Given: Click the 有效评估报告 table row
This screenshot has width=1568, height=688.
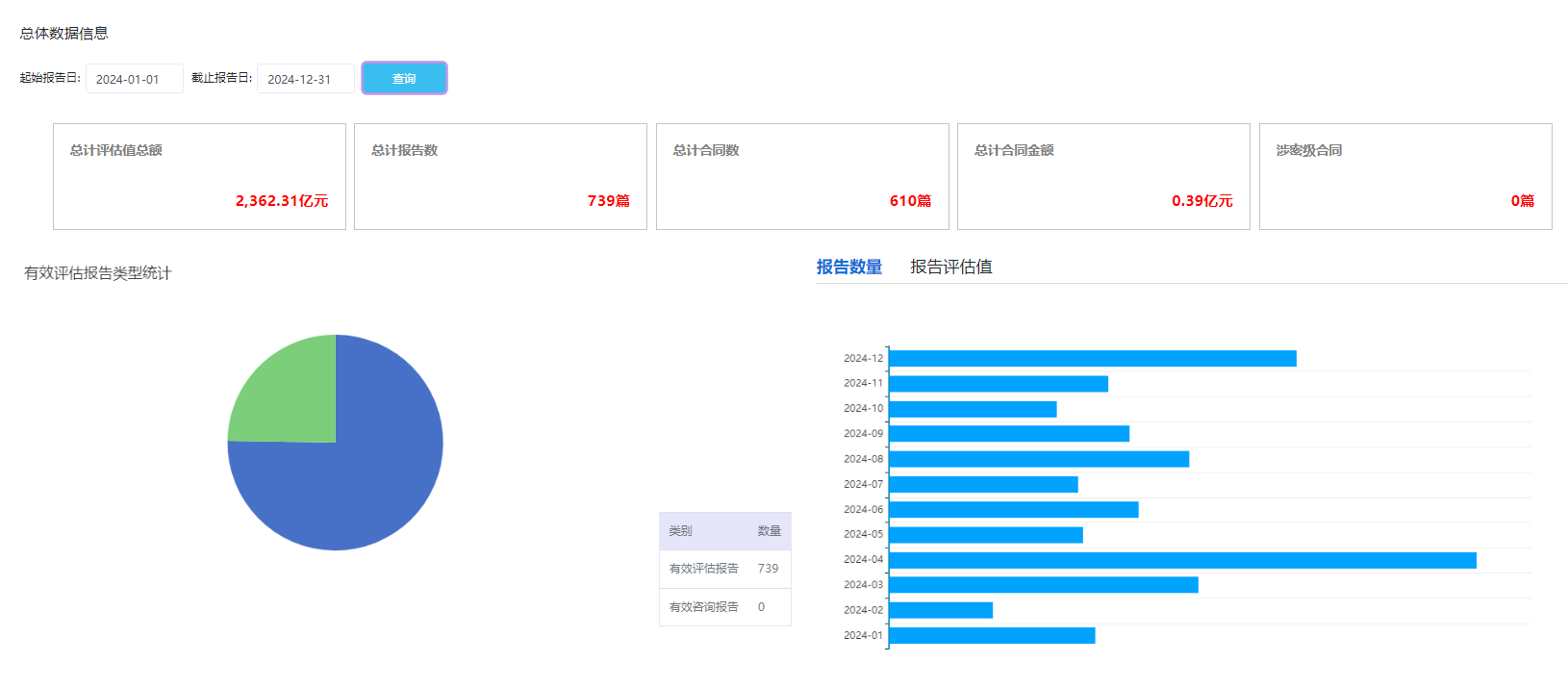Looking at the screenshot, I should click(x=724, y=569).
